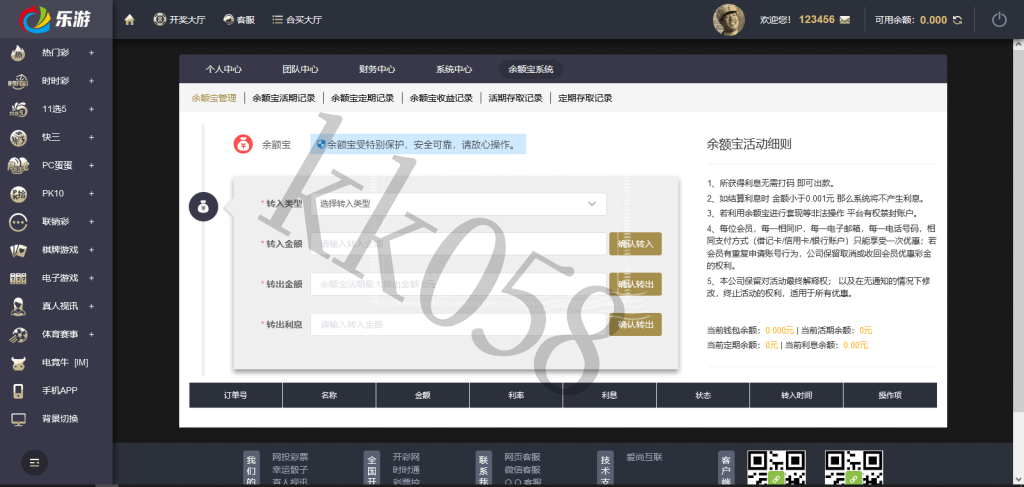This screenshot has width=1024, height=487.
Task: Switch to 团队中心 tab
Action: 300,69
